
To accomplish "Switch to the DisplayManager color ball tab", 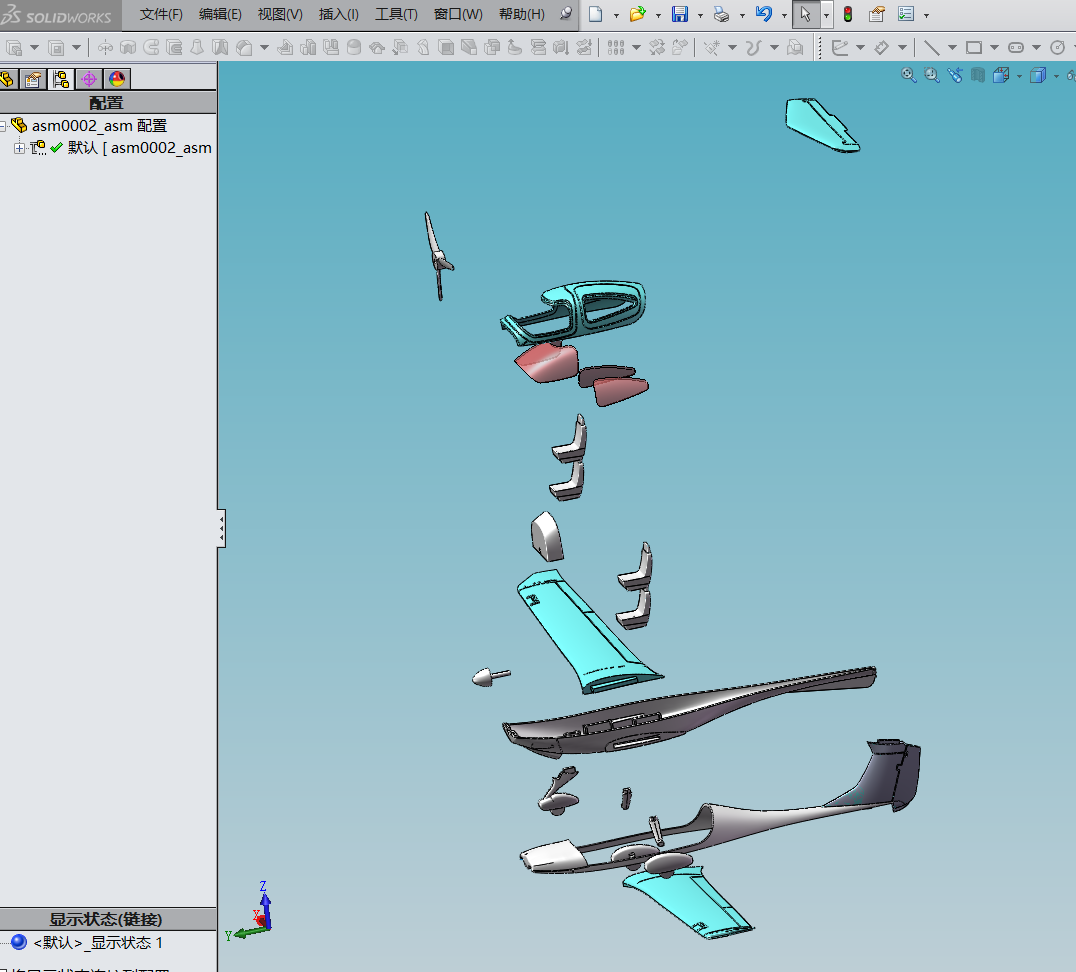I will (x=117, y=80).
